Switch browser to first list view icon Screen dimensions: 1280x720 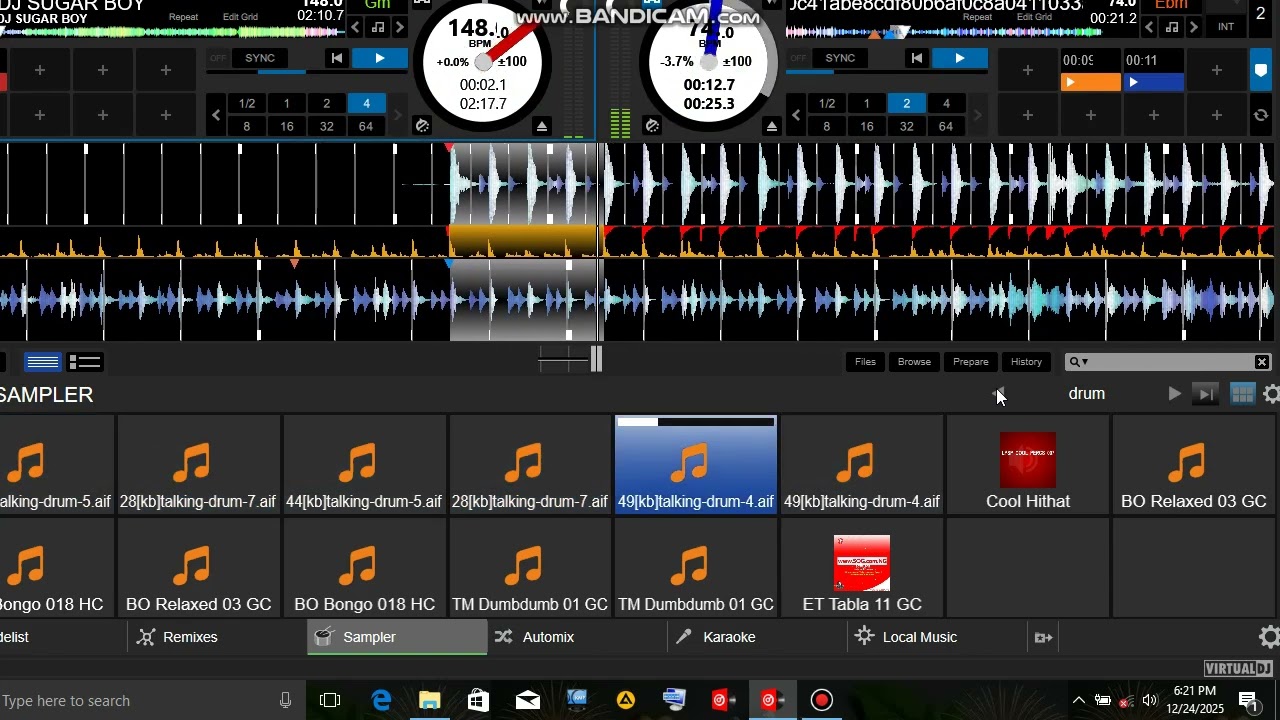pos(42,362)
